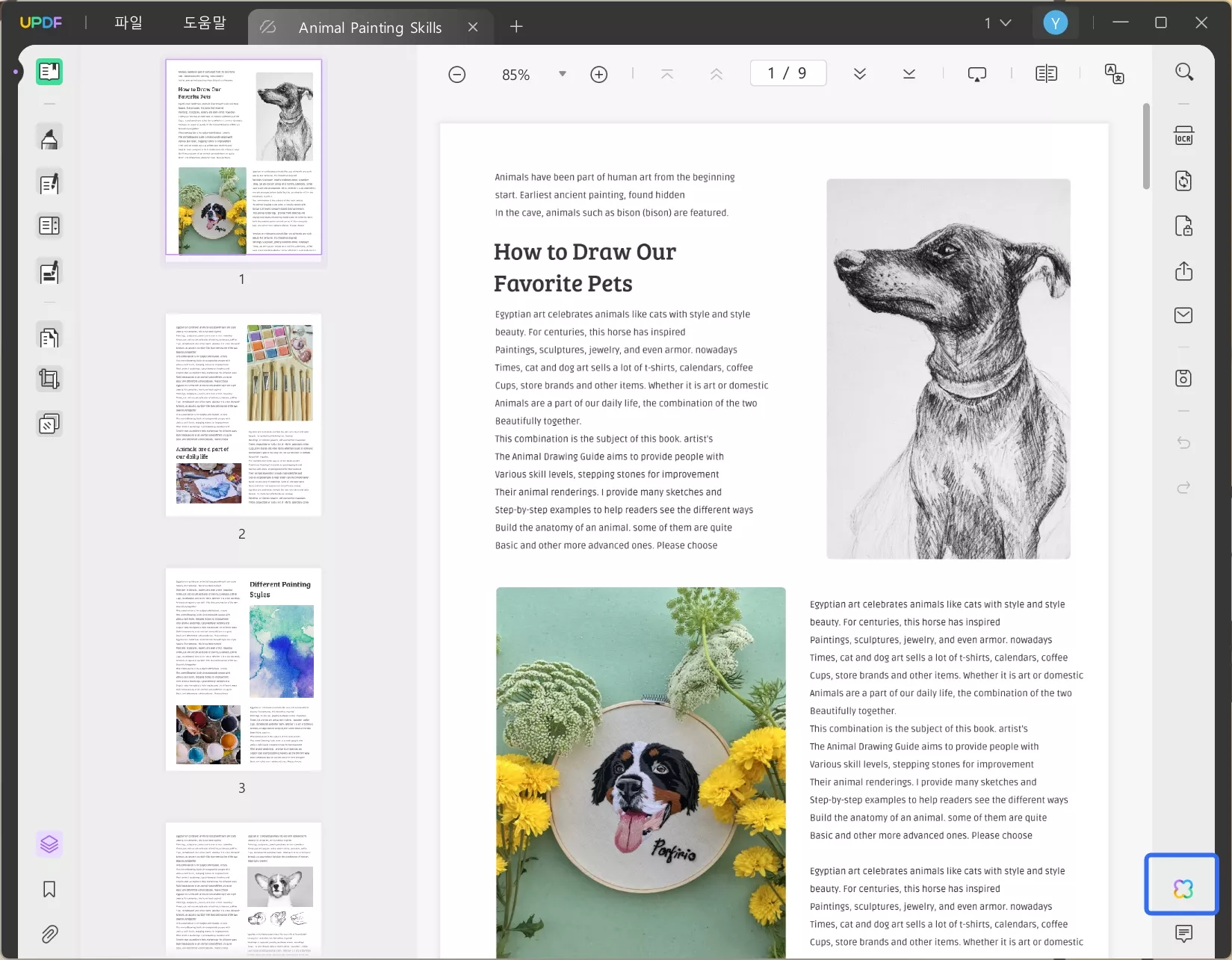The height and width of the screenshot is (960, 1232).
Task: Open the Convert PDF tool
Action: click(1184, 182)
